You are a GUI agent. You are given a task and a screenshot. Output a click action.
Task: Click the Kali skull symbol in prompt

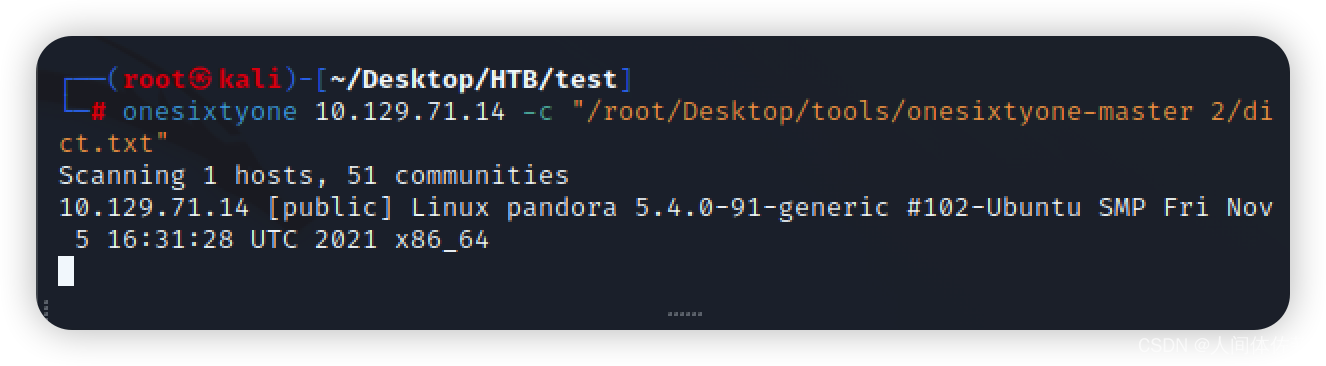tap(202, 79)
